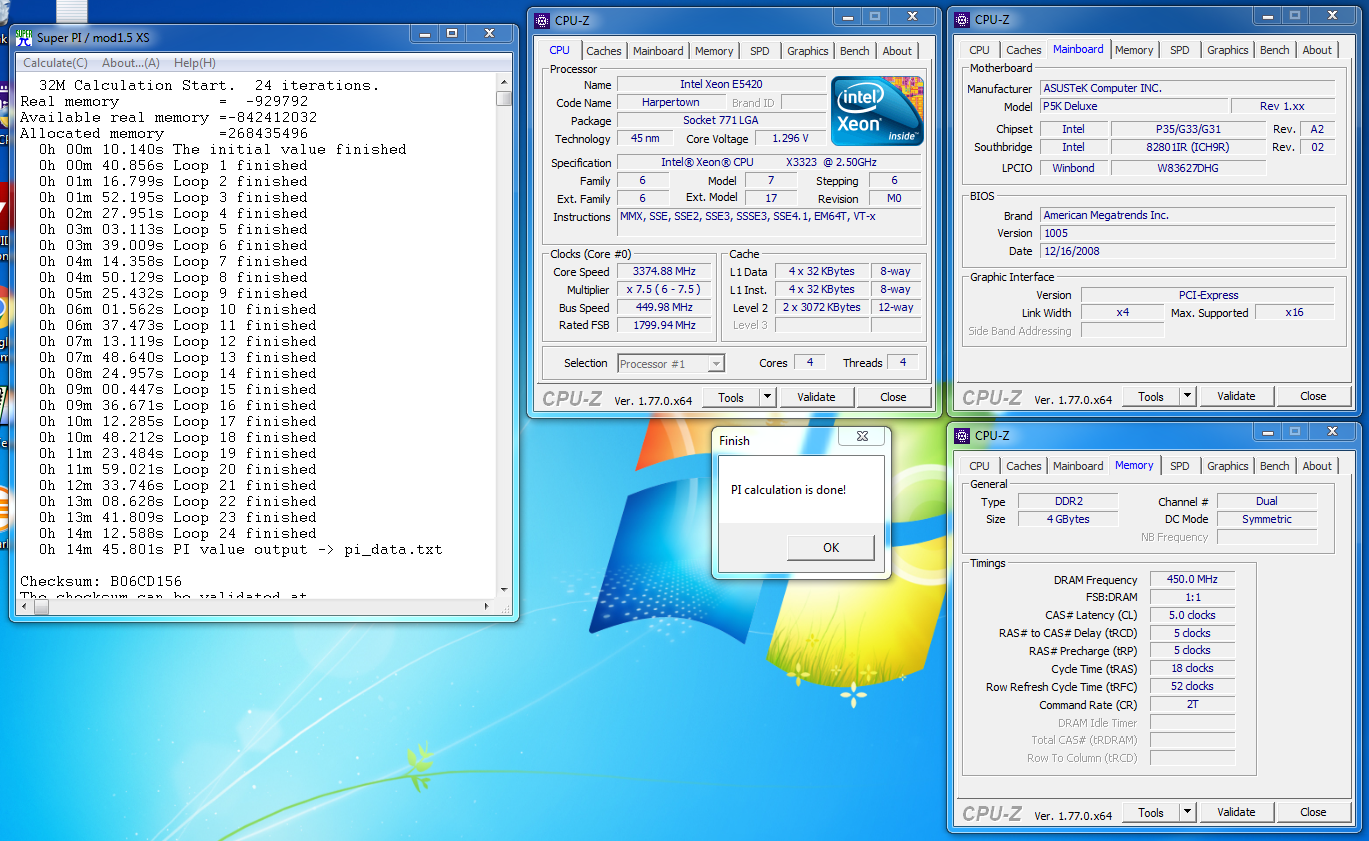Click the BIOS Date value '12/16/2008'
1369x841 pixels.
click(1187, 252)
